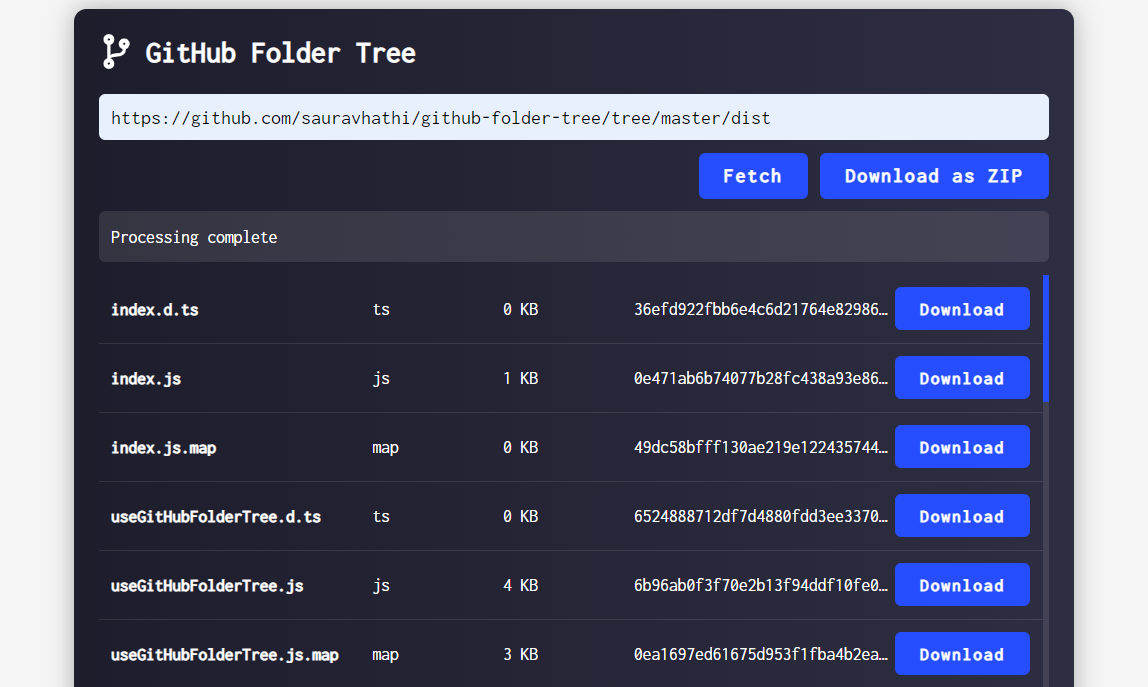Click hash 0ea1697ed61675d953f1fba4b2ea…
Screen dimensions: 1148x687
pos(761,653)
